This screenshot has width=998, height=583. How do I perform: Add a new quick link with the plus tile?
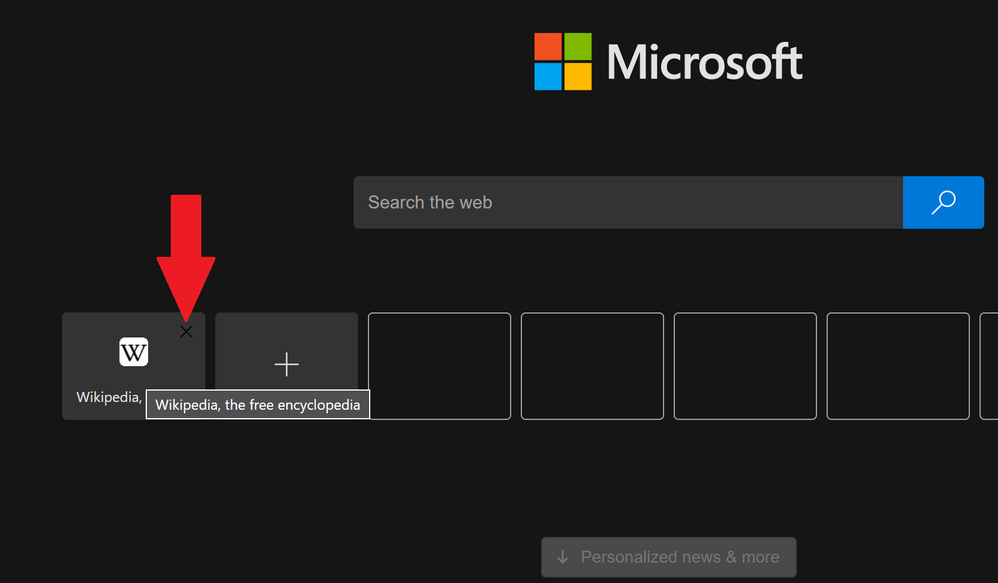tap(286, 364)
